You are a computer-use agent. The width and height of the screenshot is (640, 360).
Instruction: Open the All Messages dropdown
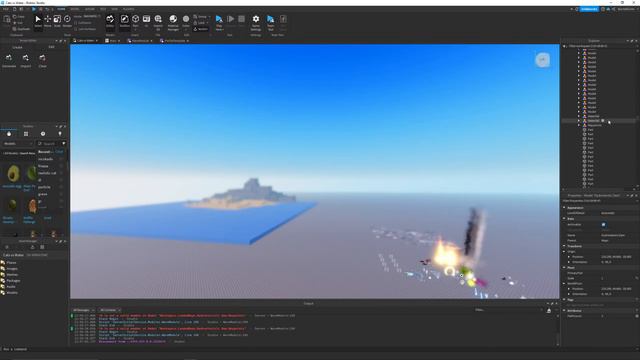coord(83,310)
